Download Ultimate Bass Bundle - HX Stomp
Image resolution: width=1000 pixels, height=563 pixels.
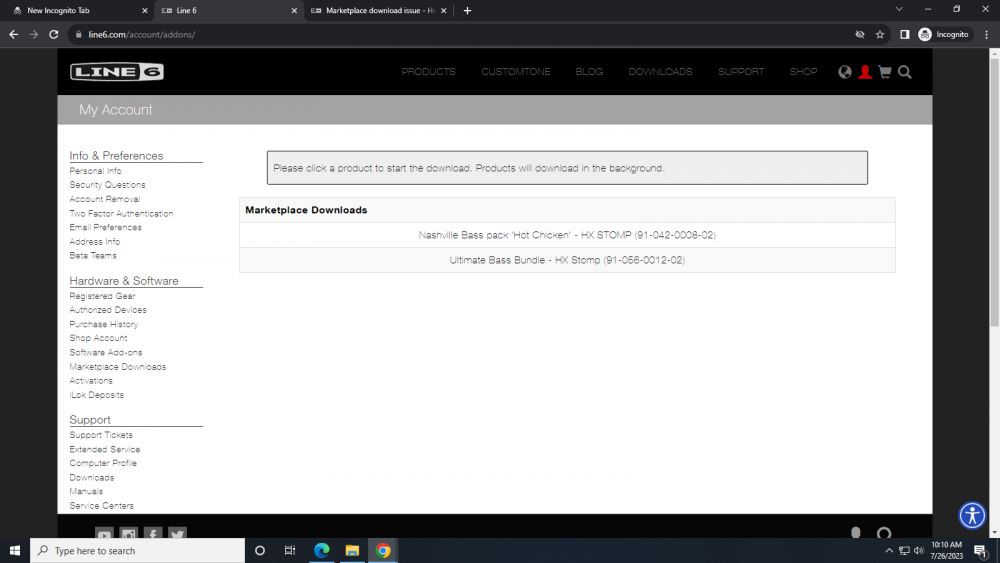pos(567,260)
